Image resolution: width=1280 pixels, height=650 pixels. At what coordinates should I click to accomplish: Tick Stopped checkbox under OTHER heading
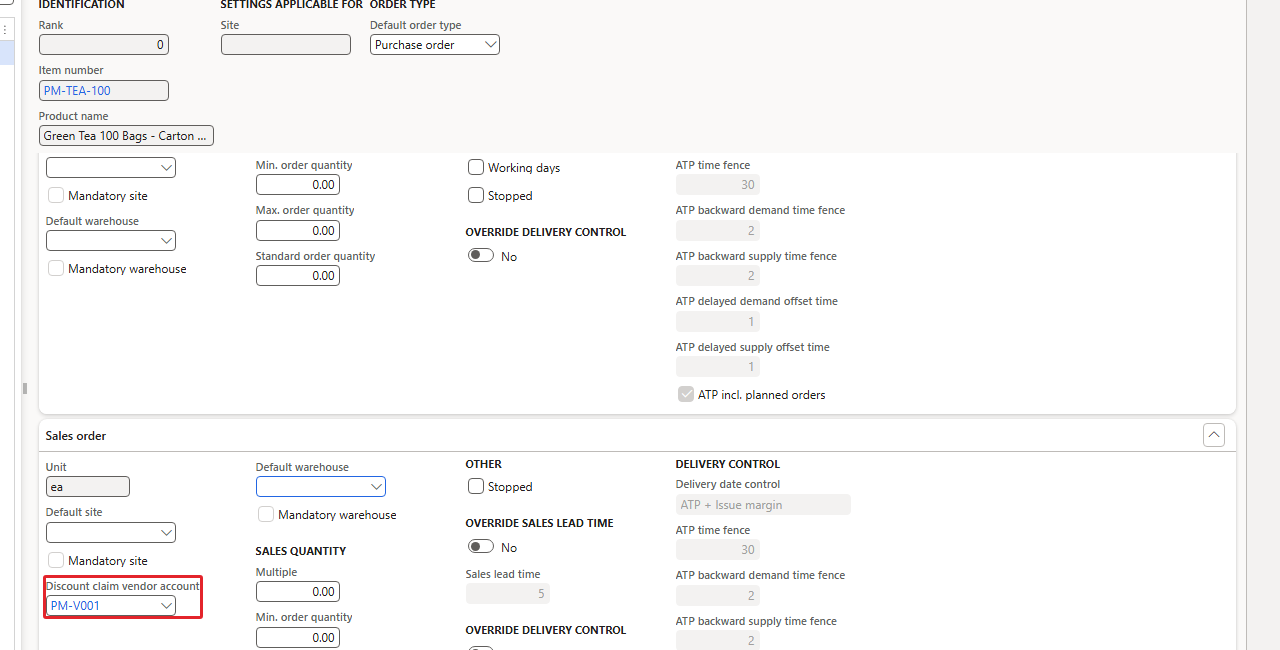[x=476, y=486]
